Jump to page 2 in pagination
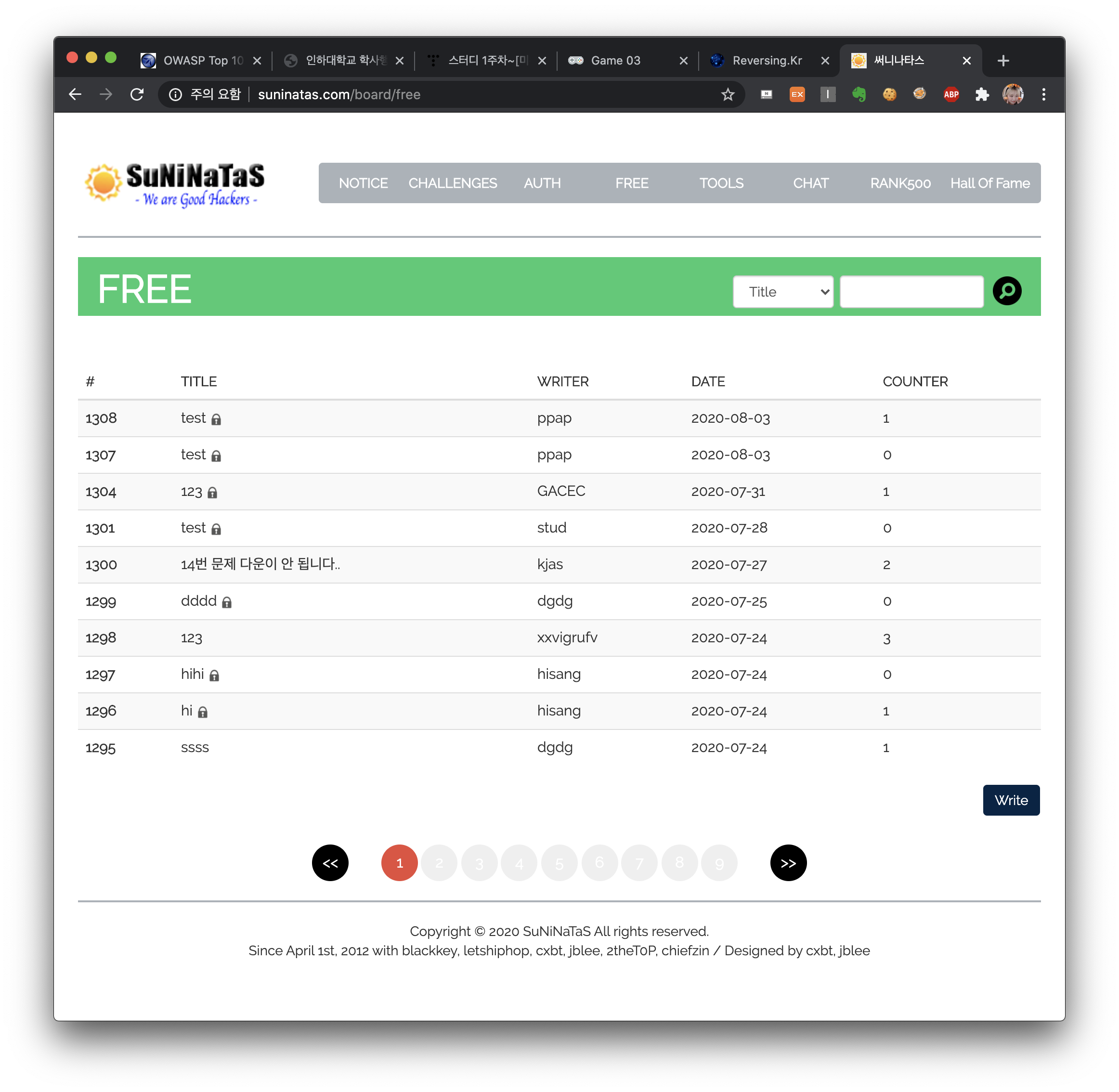Image resolution: width=1119 pixels, height=1092 pixels. [x=439, y=863]
